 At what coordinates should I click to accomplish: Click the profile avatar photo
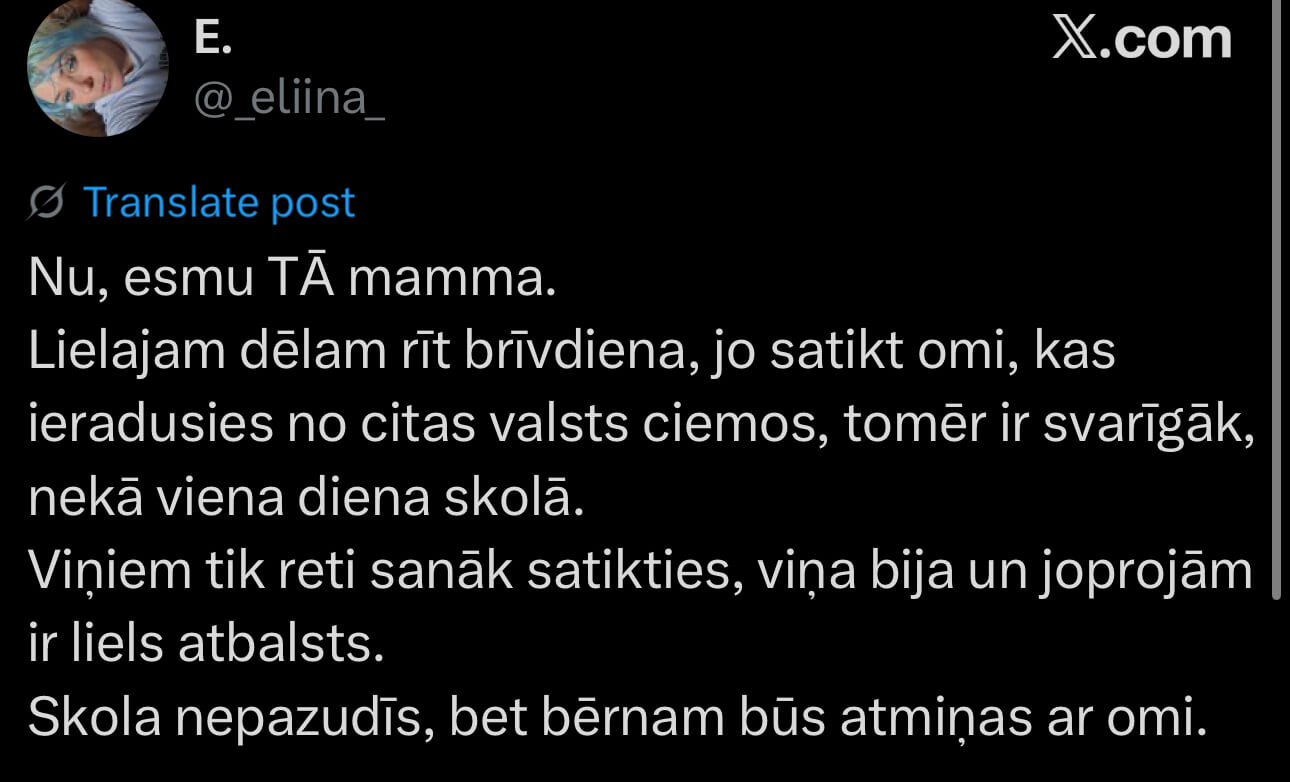(x=97, y=68)
